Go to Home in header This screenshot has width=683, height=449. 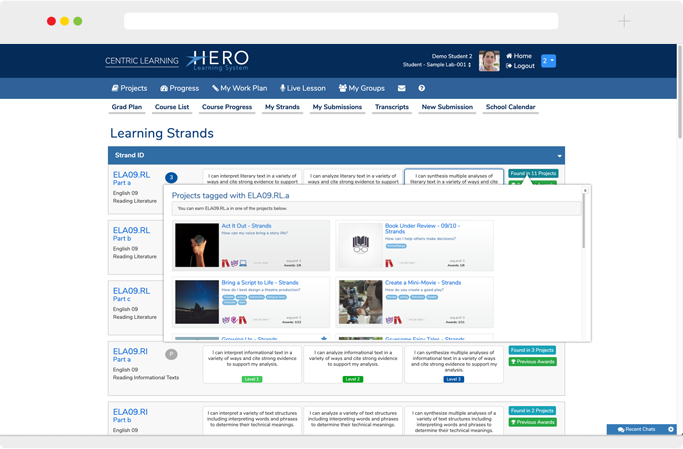click(519, 56)
